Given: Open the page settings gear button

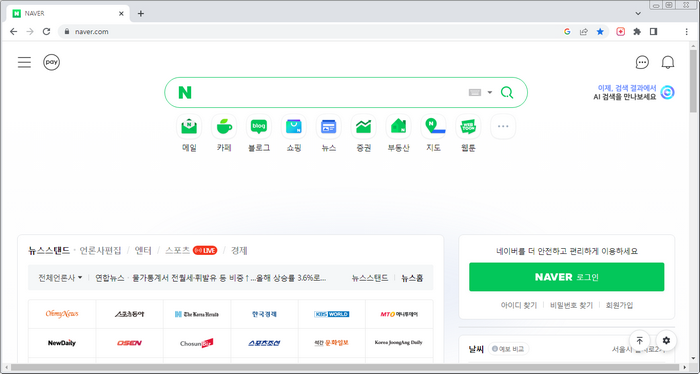Looking at the screenshot, I should coord(666,341).
